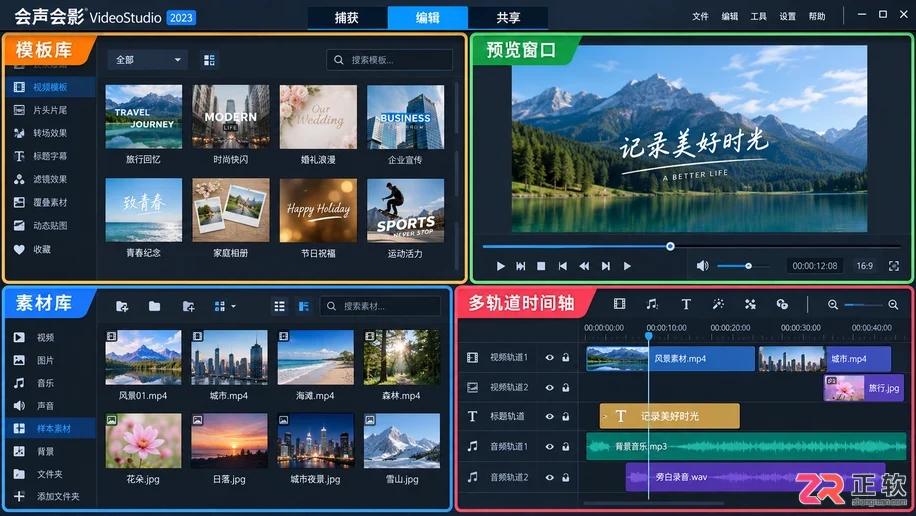This screenshot has height=516, width=916.
Task: Switch media library to list view
Action: [x=279, y=306]
